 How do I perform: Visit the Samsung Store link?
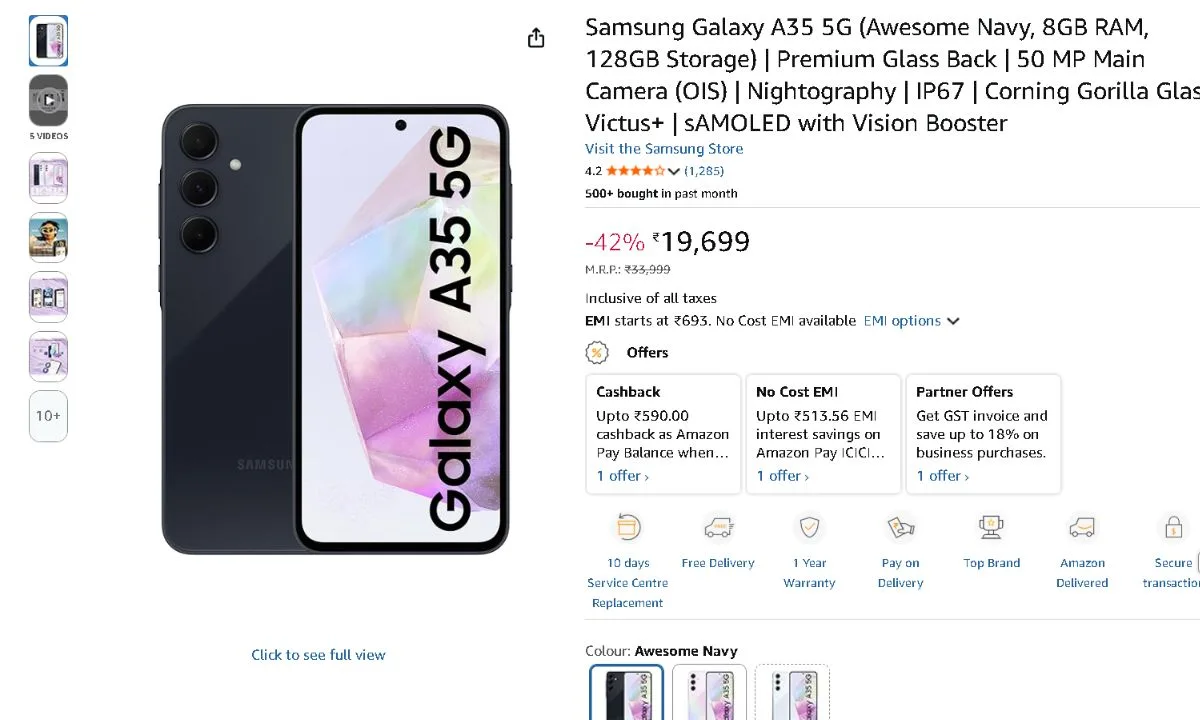click(664, 149)
